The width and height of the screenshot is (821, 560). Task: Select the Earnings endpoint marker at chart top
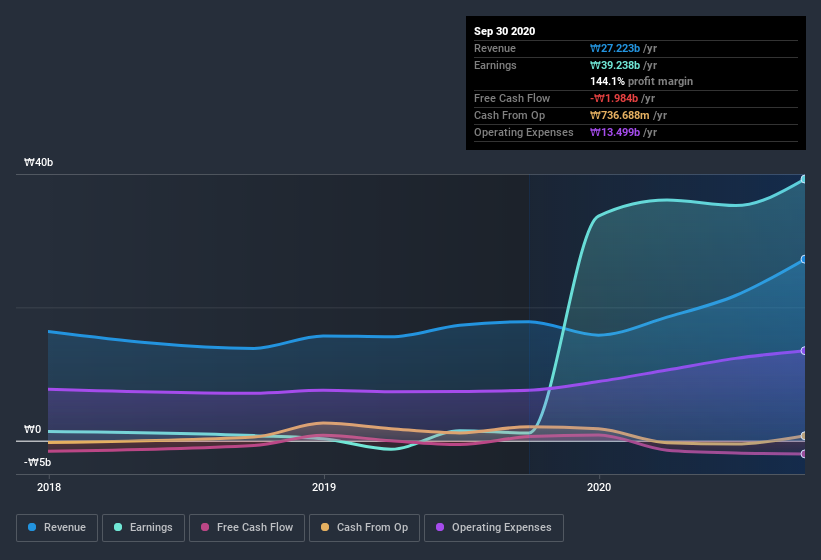[x=804, y=180]
